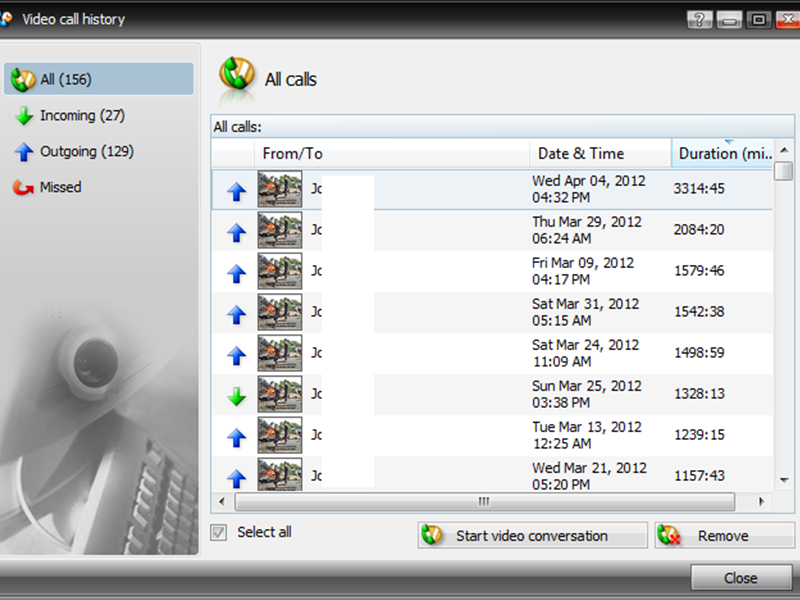800x600 pixels.
Task: Enable the Select all checkbox
Action: click(218, 533)
